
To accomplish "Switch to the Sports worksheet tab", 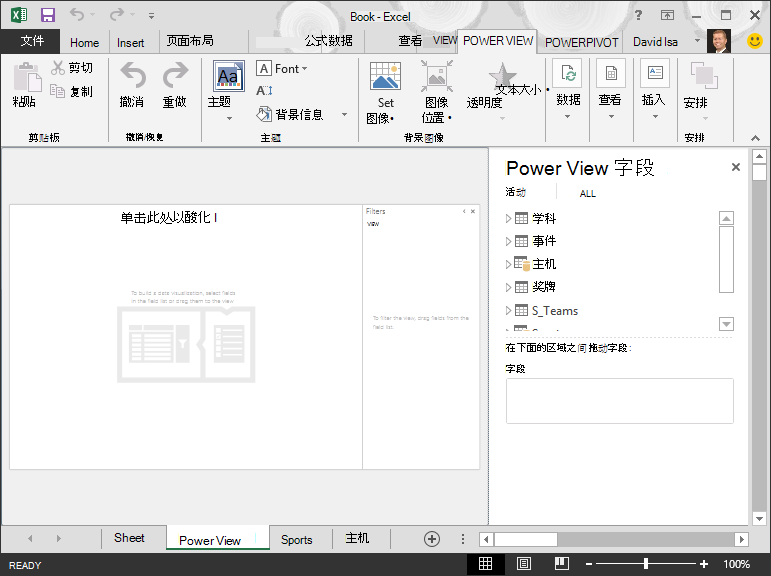I will point(297,540).
